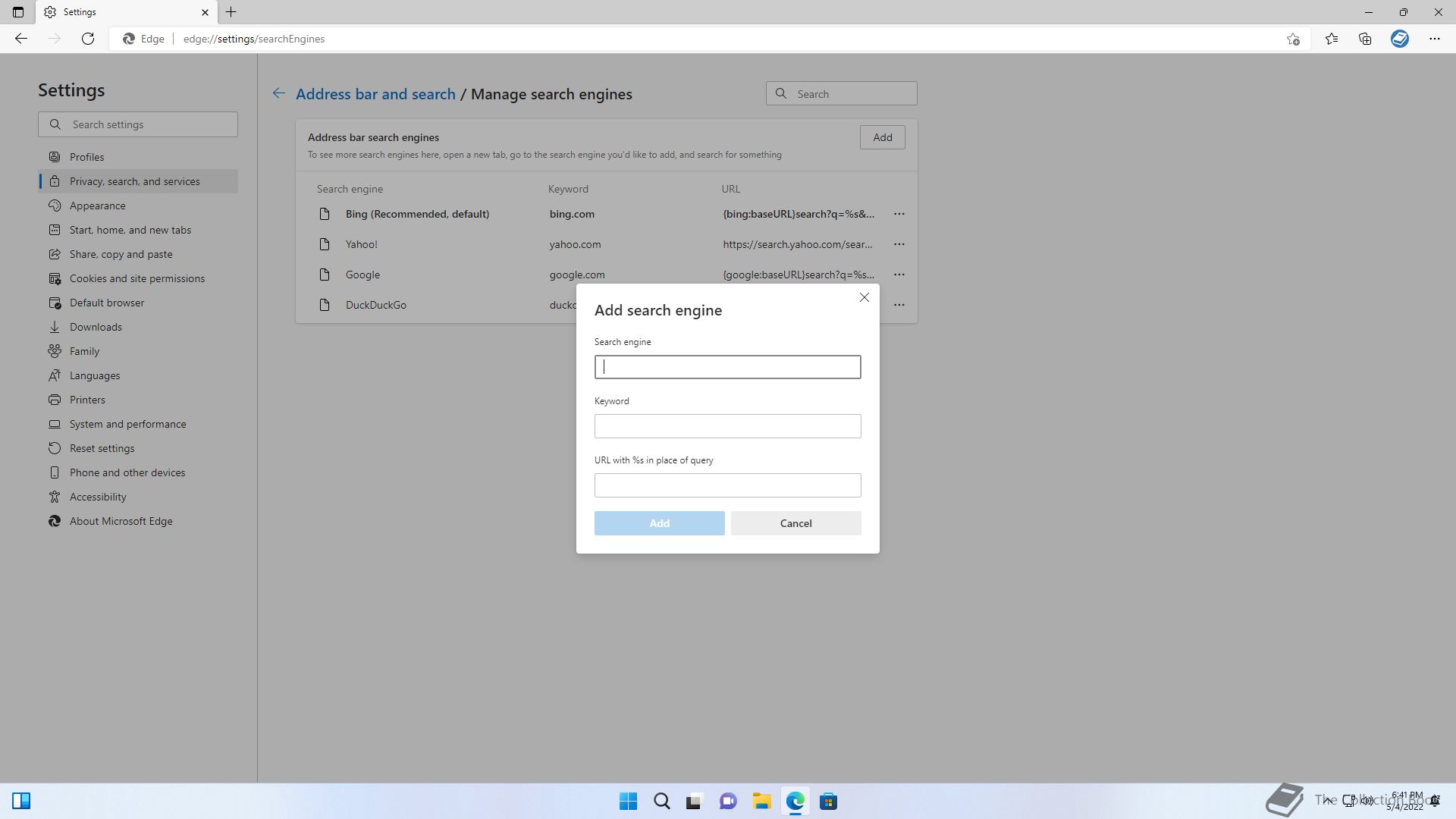Open more actions for the Bing row
This screenshot has width=1456, height=819.
[899, 214]
